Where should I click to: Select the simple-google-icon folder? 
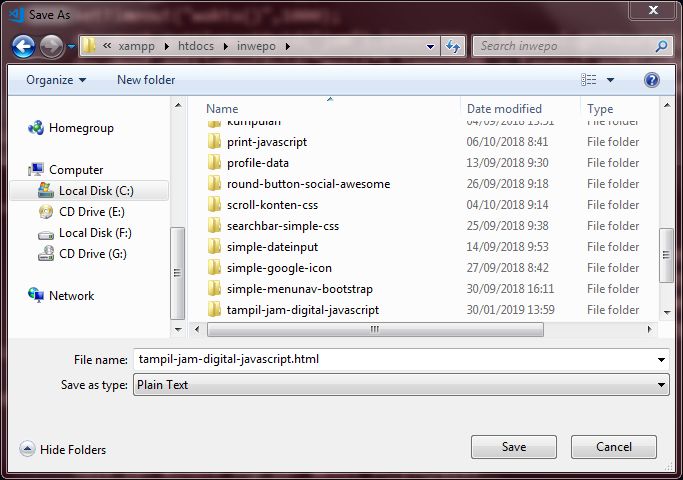279,268
